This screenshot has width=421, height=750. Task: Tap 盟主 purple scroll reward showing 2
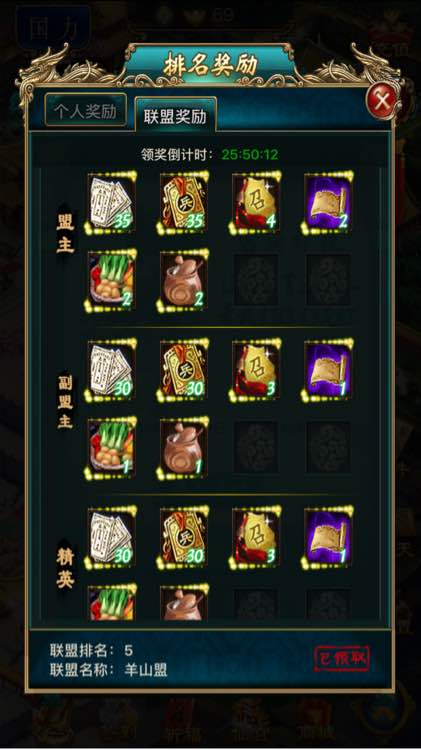328,204
